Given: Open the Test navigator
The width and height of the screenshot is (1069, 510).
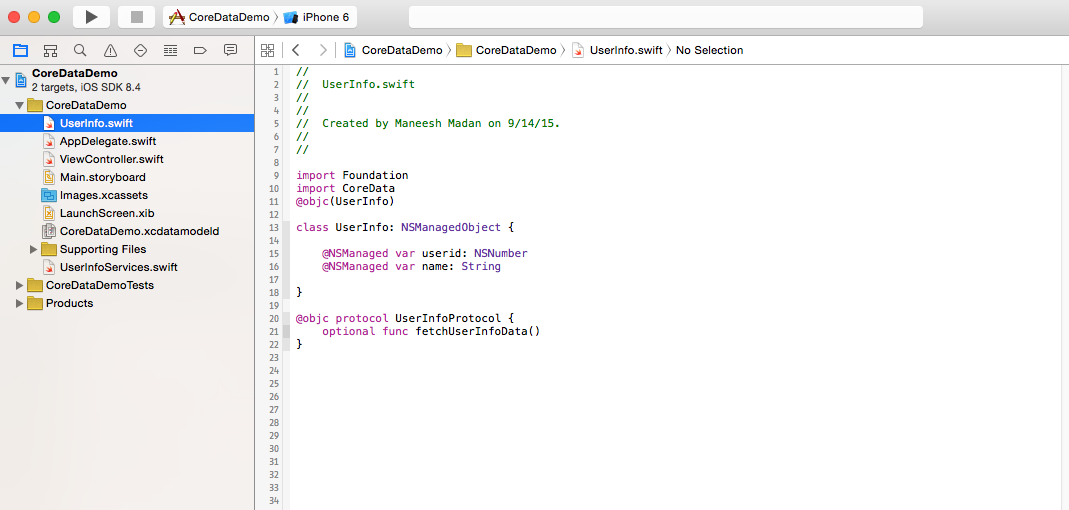Looking at the screenshot, I should coord(140,50).
